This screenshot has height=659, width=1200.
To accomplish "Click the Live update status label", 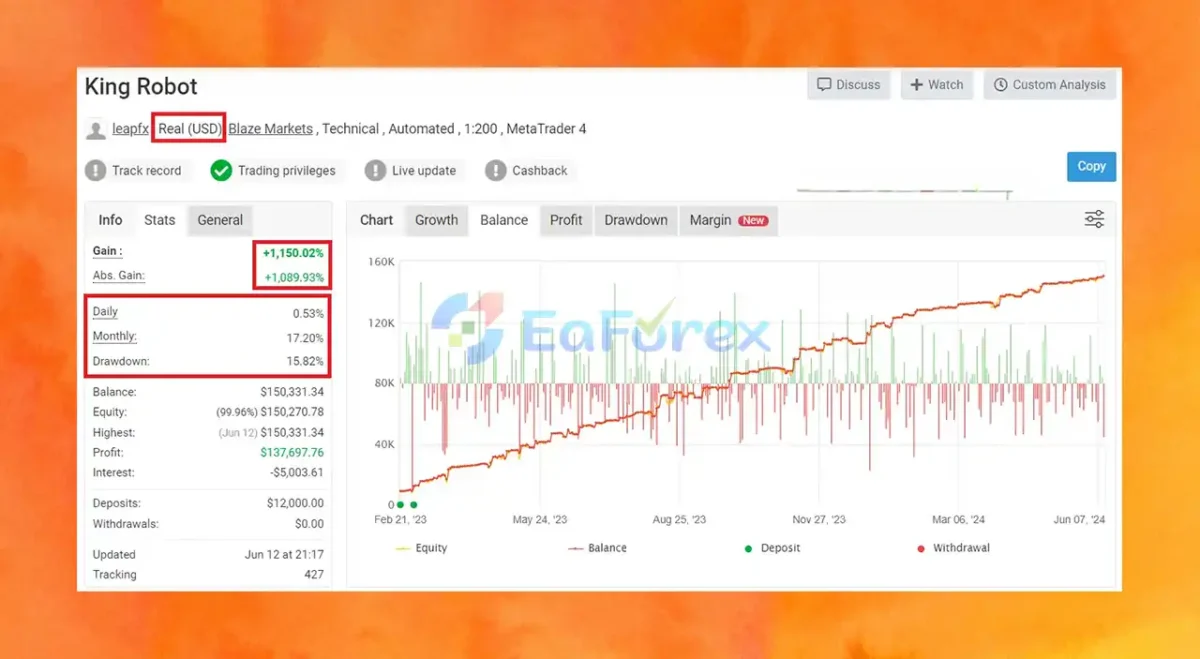I will click(x=424, y=171).
